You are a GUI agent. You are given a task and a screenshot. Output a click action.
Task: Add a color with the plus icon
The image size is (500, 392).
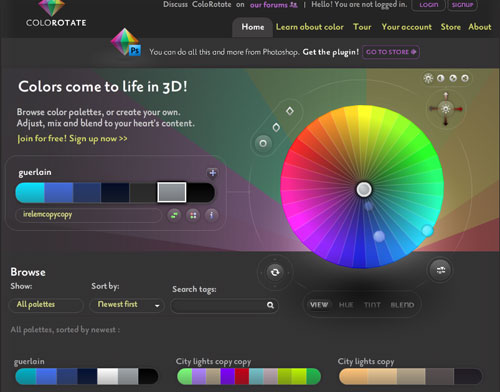click(x=212, y=173)
